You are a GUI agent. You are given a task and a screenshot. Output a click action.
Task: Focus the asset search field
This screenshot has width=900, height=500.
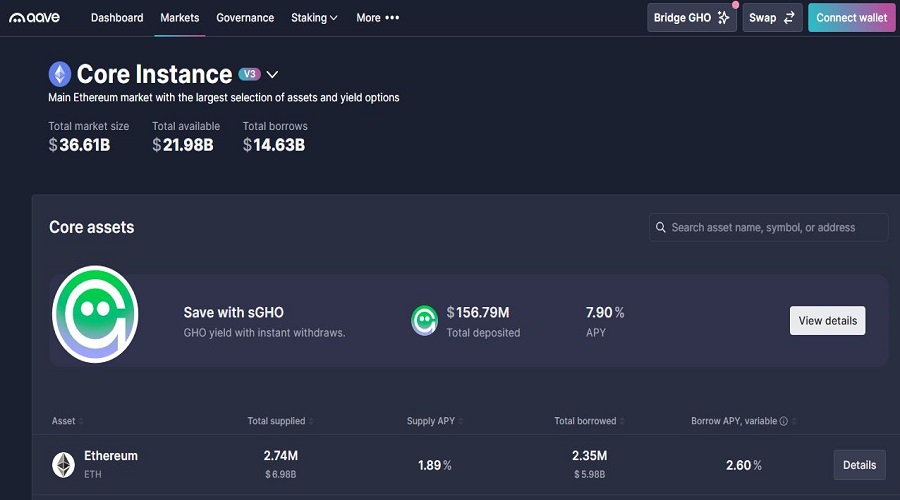tap(769, 227)
